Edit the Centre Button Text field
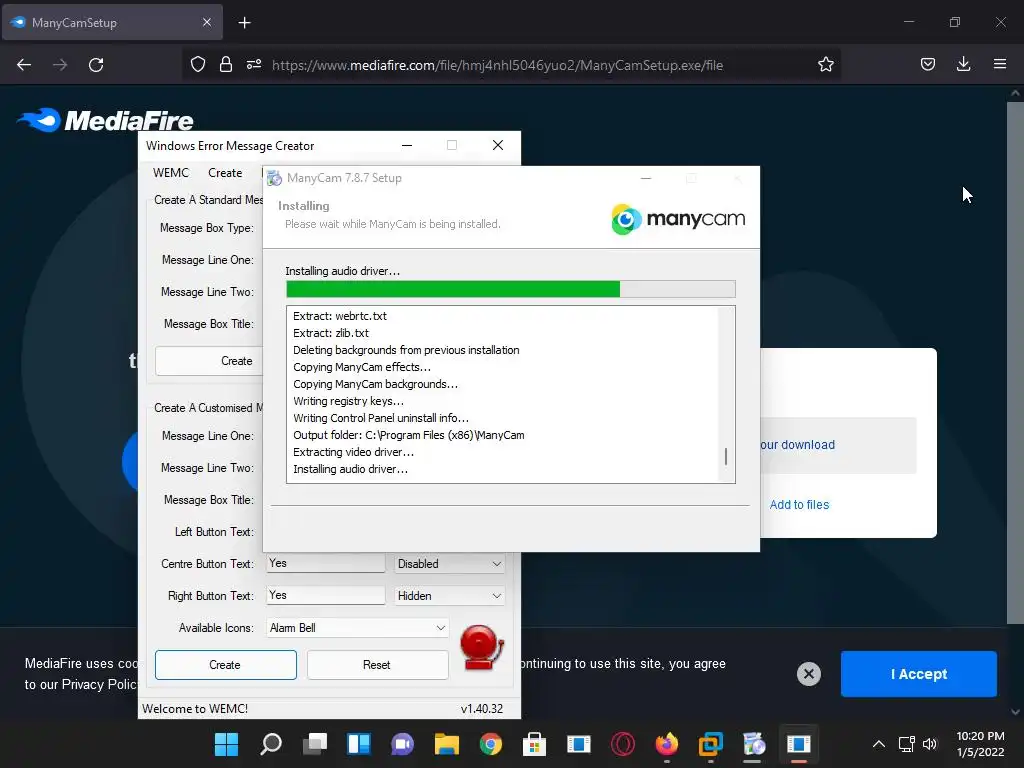 click(x=325, y=563)
